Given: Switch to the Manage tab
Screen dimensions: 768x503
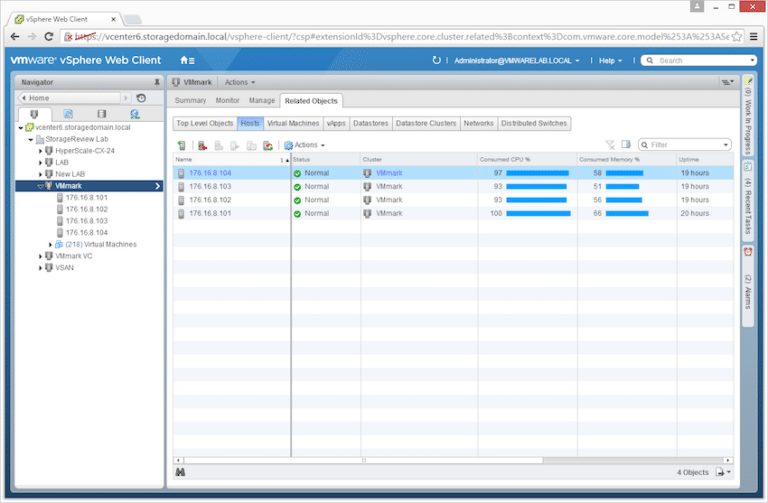Looking at the screenshot, I should 262,100.
